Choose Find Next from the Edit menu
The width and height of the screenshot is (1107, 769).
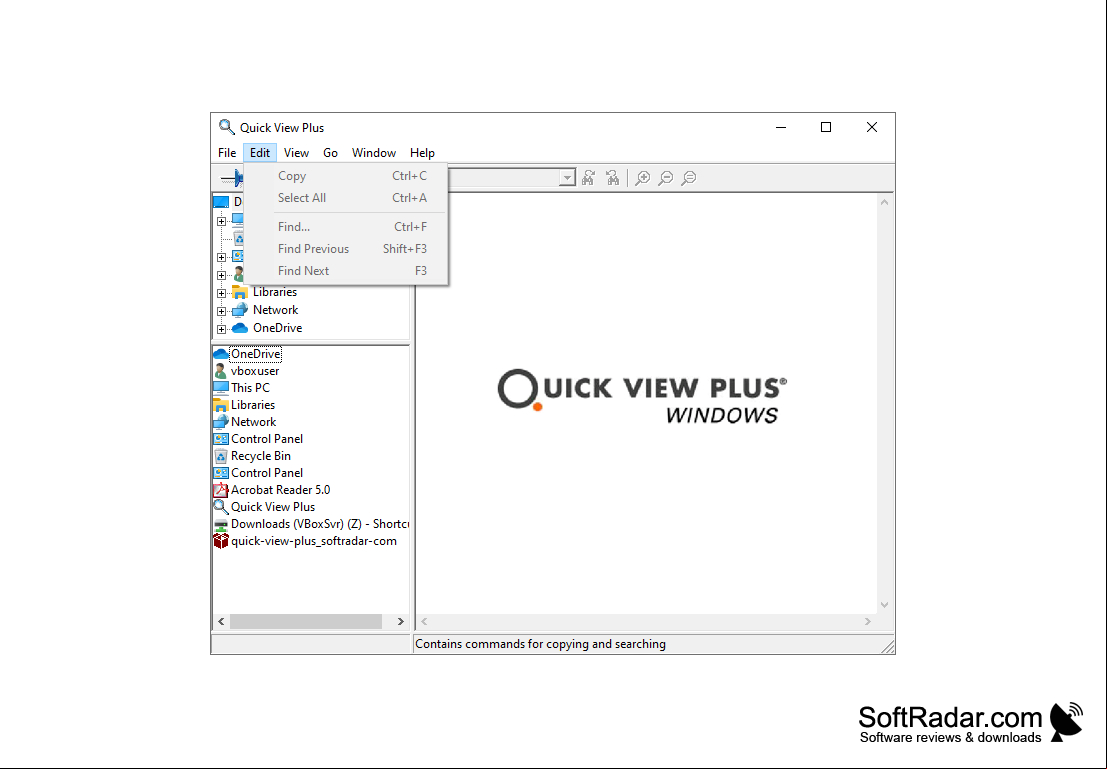point(346,270)
